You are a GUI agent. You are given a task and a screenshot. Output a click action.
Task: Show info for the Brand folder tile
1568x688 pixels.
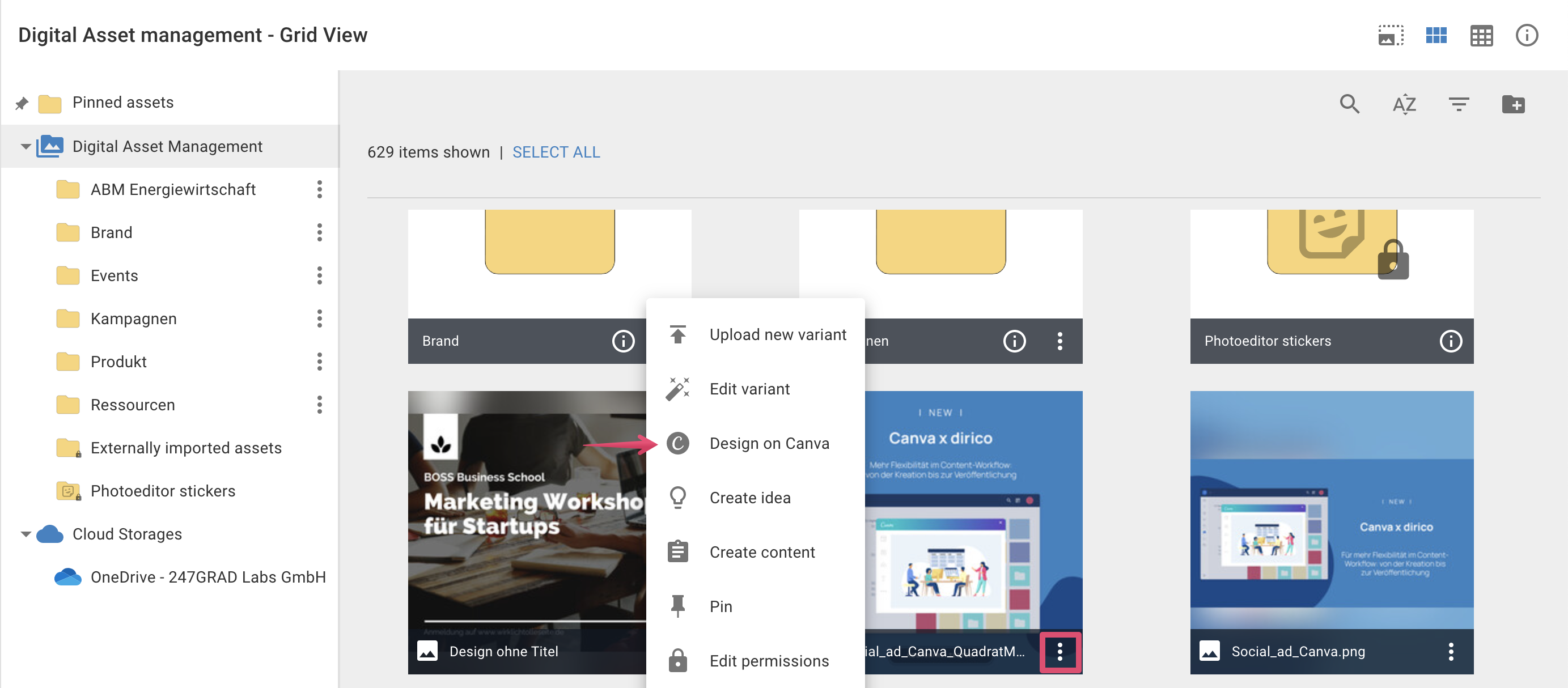[x=622, y=341]
